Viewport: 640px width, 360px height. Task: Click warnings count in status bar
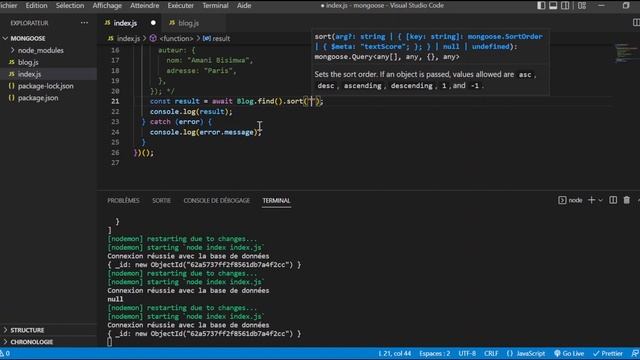(5, 353)
